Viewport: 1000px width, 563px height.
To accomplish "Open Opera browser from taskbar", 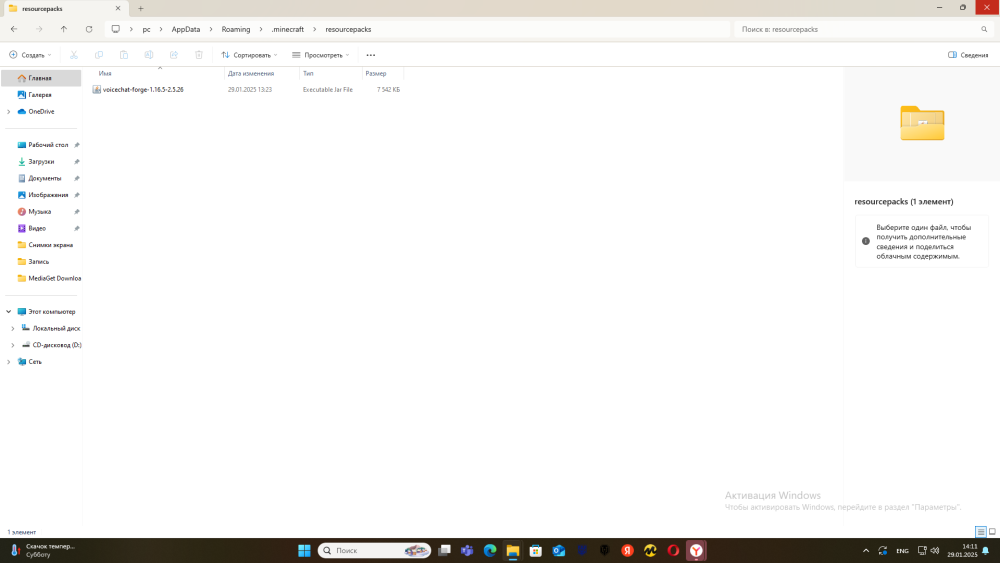I will click(x=673, y=550).
